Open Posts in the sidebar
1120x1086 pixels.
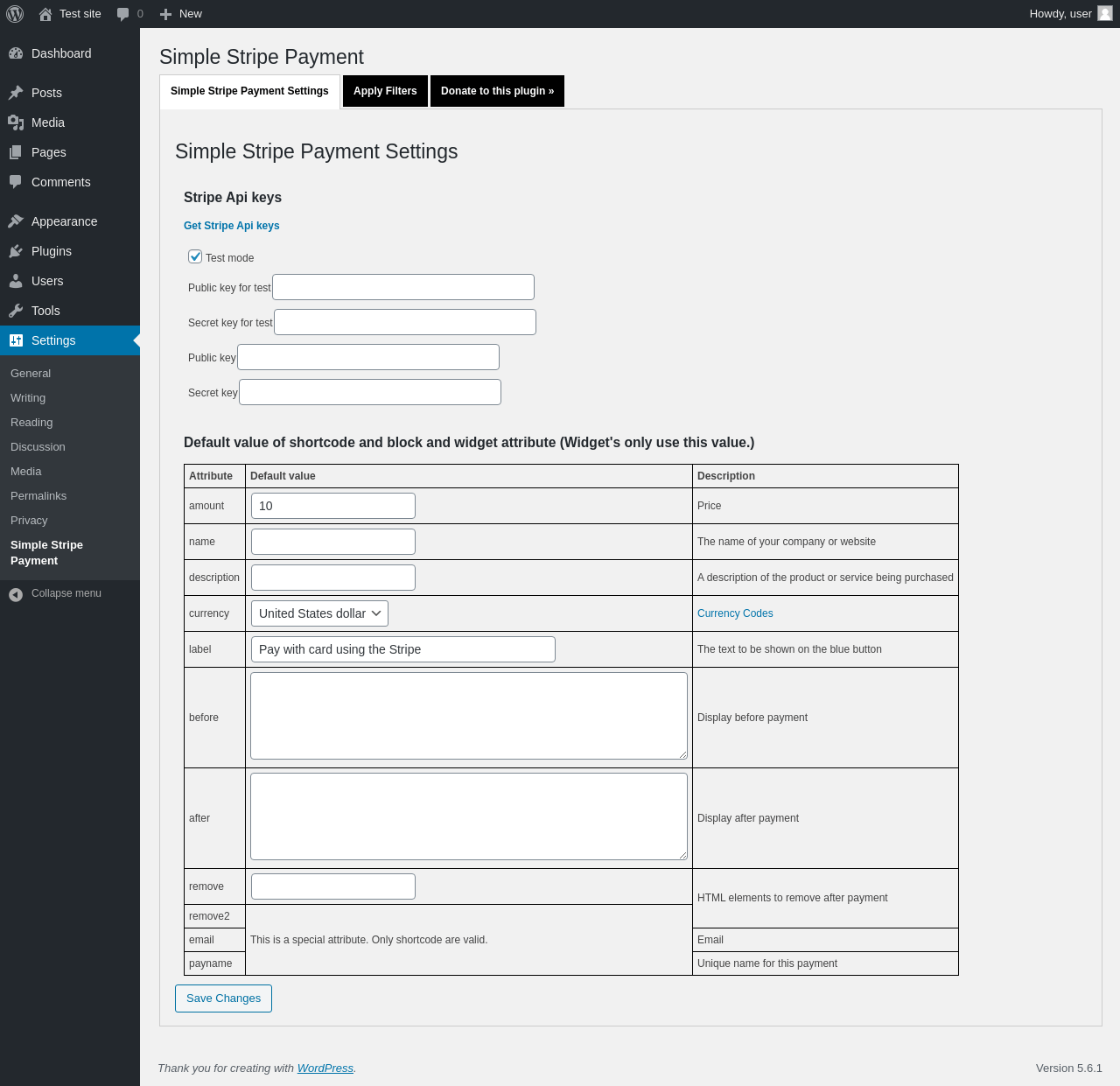(70, 93)
